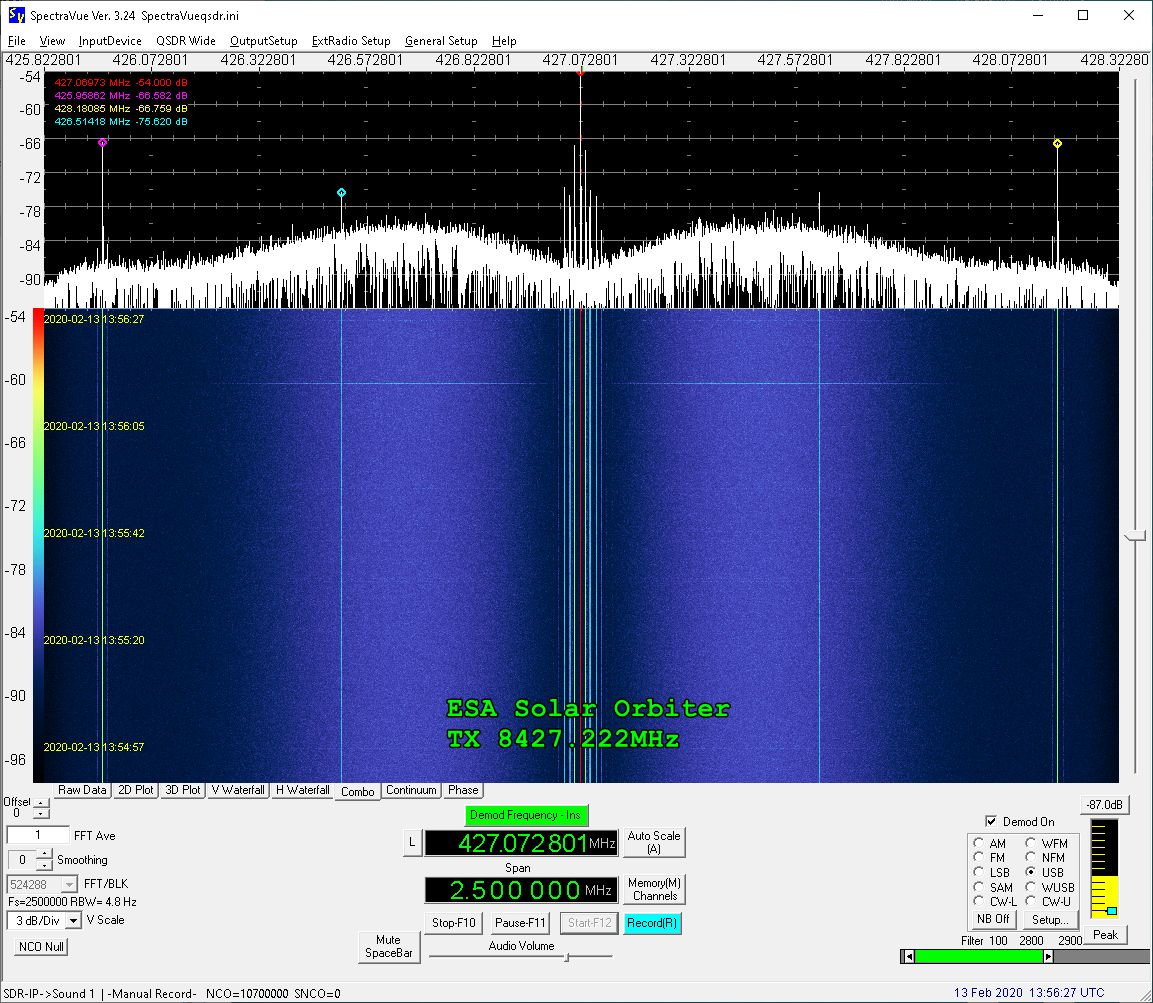Click the Record(R) button
Viewport: 1153px width, 1003px height.
click(x=652, y=923)
